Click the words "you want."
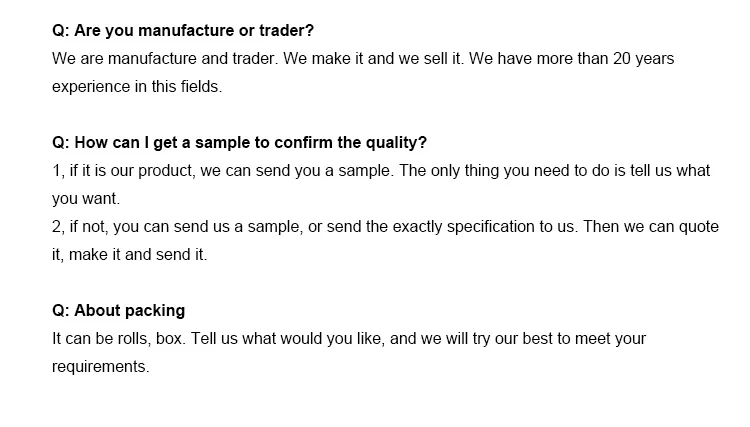The width and height of the screenshot is (750, 427). click(86, 199)
